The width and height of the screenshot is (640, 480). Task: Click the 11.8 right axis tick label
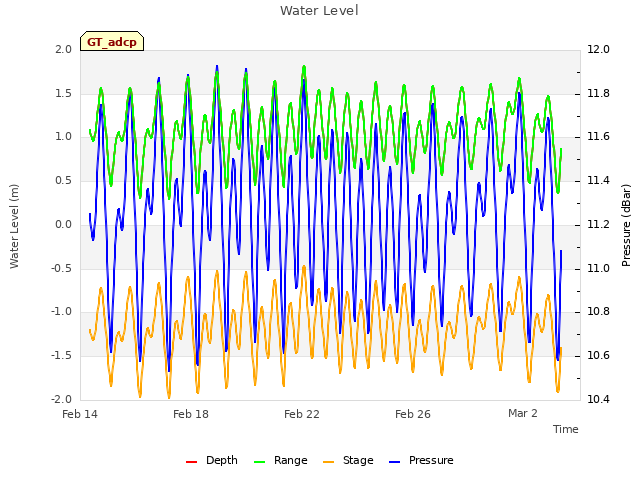[x=598, y=93]
